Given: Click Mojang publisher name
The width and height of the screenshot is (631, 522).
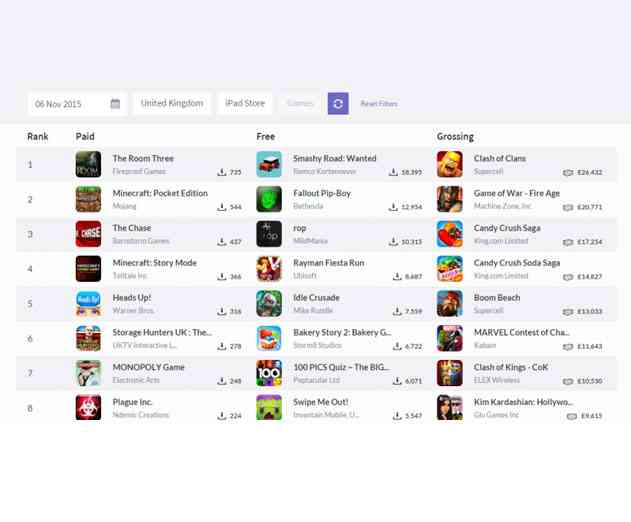Looking at the screenshot, I should click(x=124, y=206).
